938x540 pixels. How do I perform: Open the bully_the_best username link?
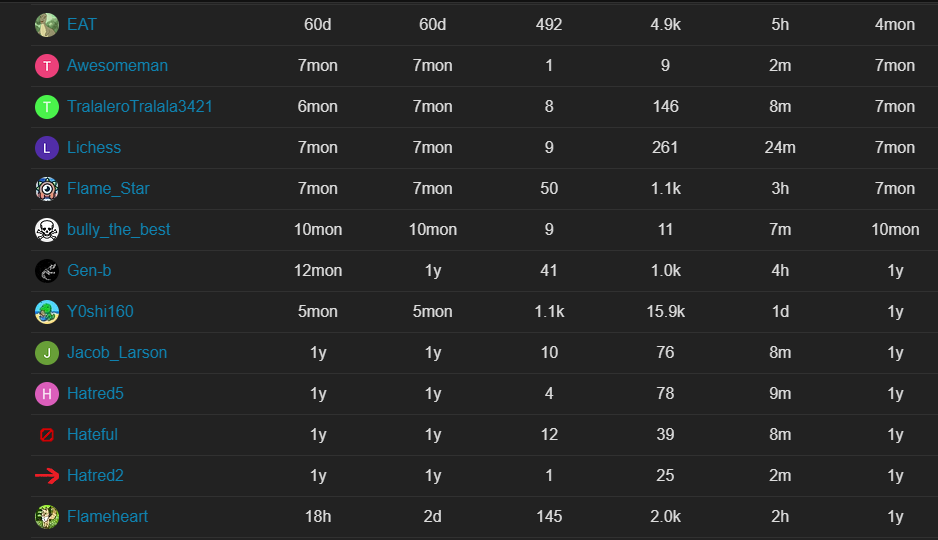pos(119,229)
